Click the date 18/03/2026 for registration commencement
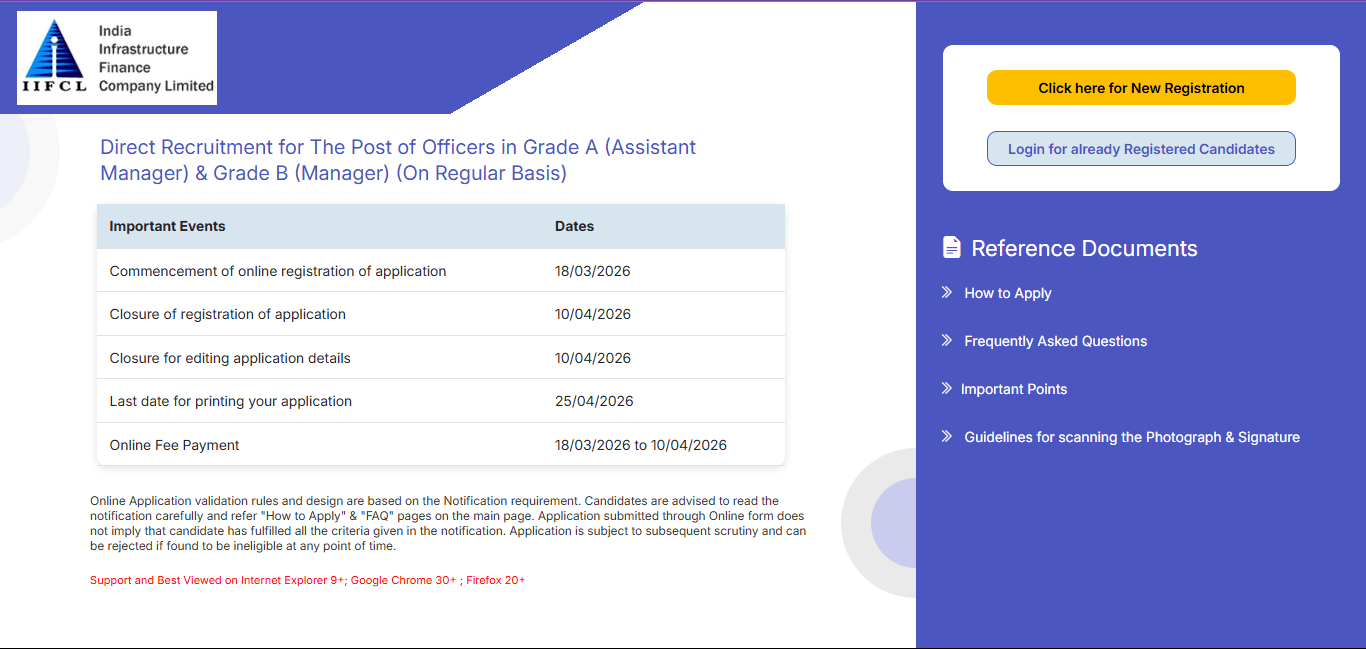The image size is (1366, 649). pyautogui.click(x=592, y=270)
